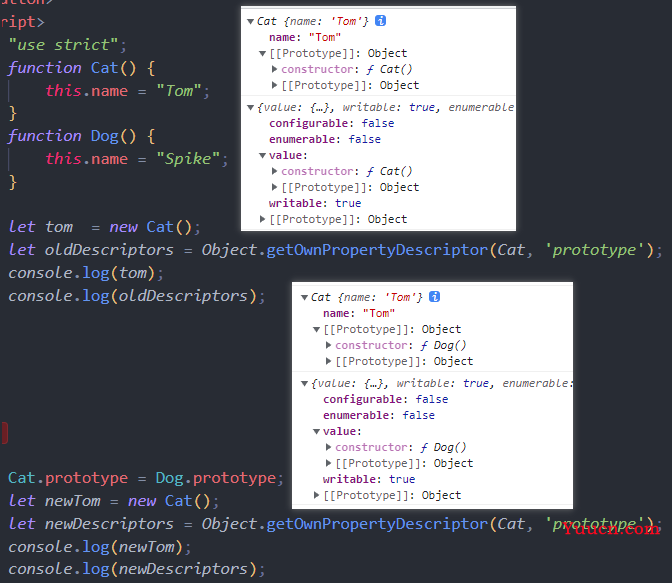Screen dimensions: 672x583
Task: Click the 'let newDescriptors' declaration line
Action: [335, 524]
